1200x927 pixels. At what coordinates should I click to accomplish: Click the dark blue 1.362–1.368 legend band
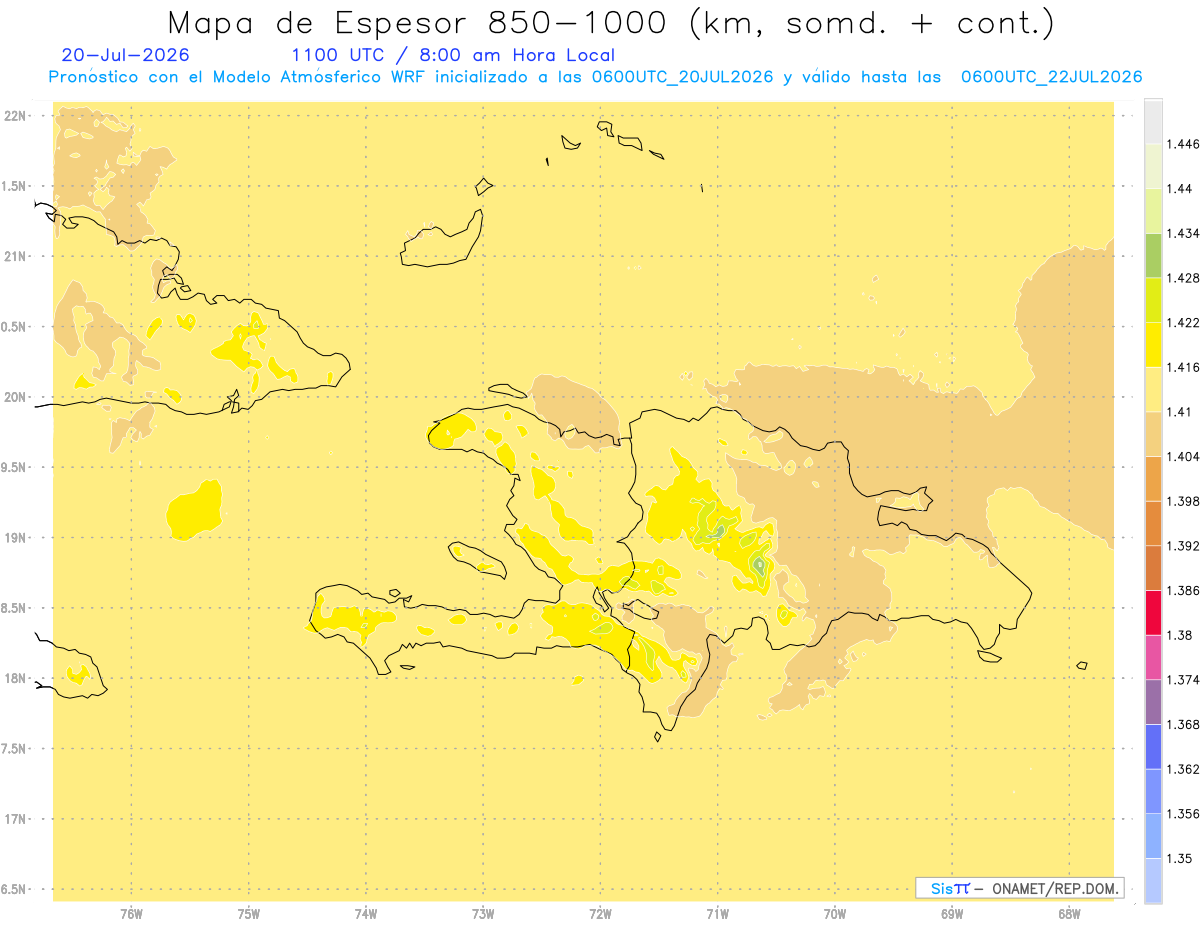[1153, 746]
